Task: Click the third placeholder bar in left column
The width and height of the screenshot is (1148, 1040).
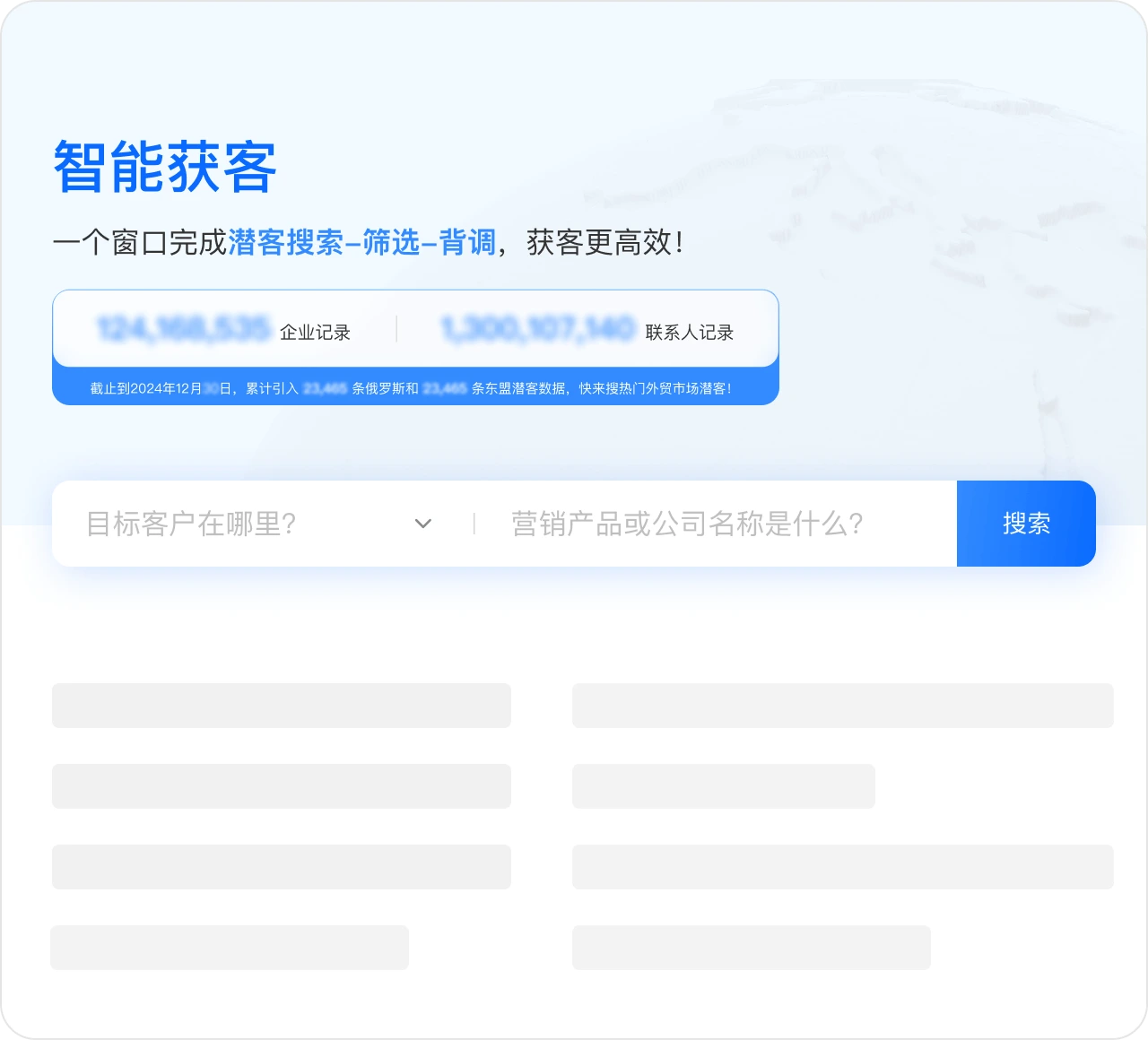Action: click(281, 867)
